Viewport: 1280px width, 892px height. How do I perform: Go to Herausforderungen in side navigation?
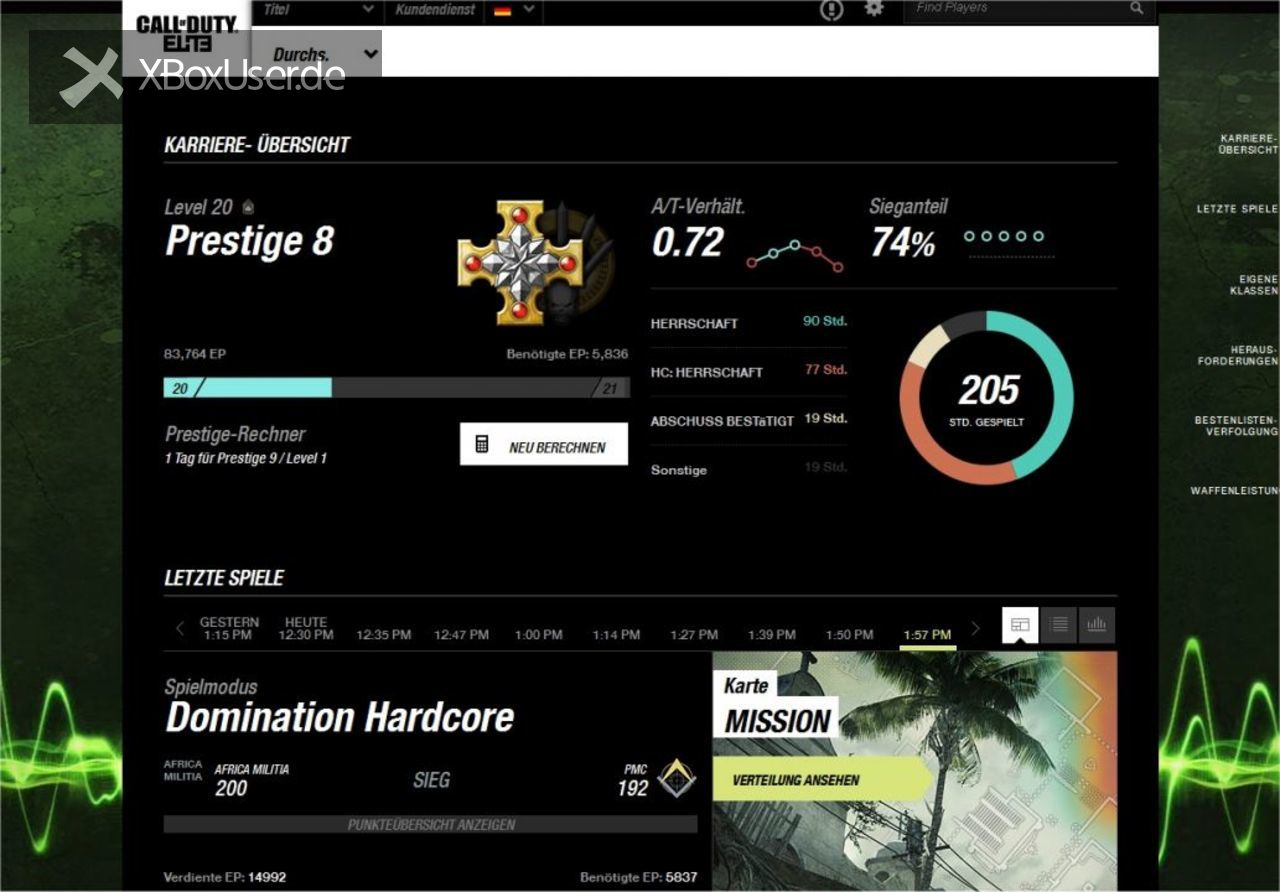click(1237, 355)
